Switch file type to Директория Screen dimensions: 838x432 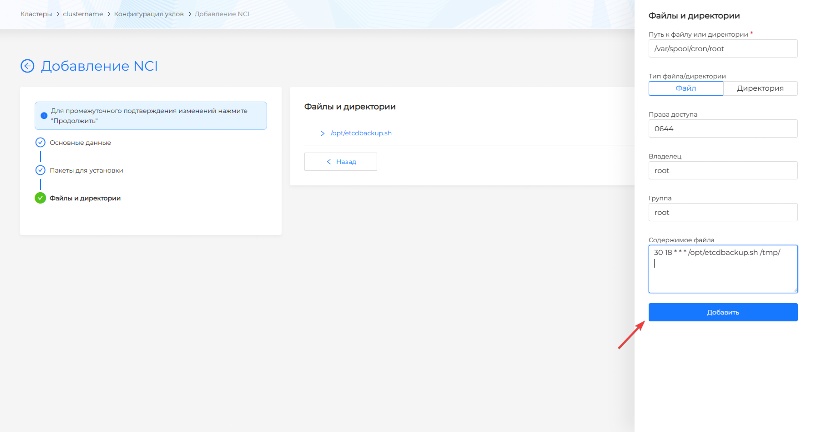(760, 88)
